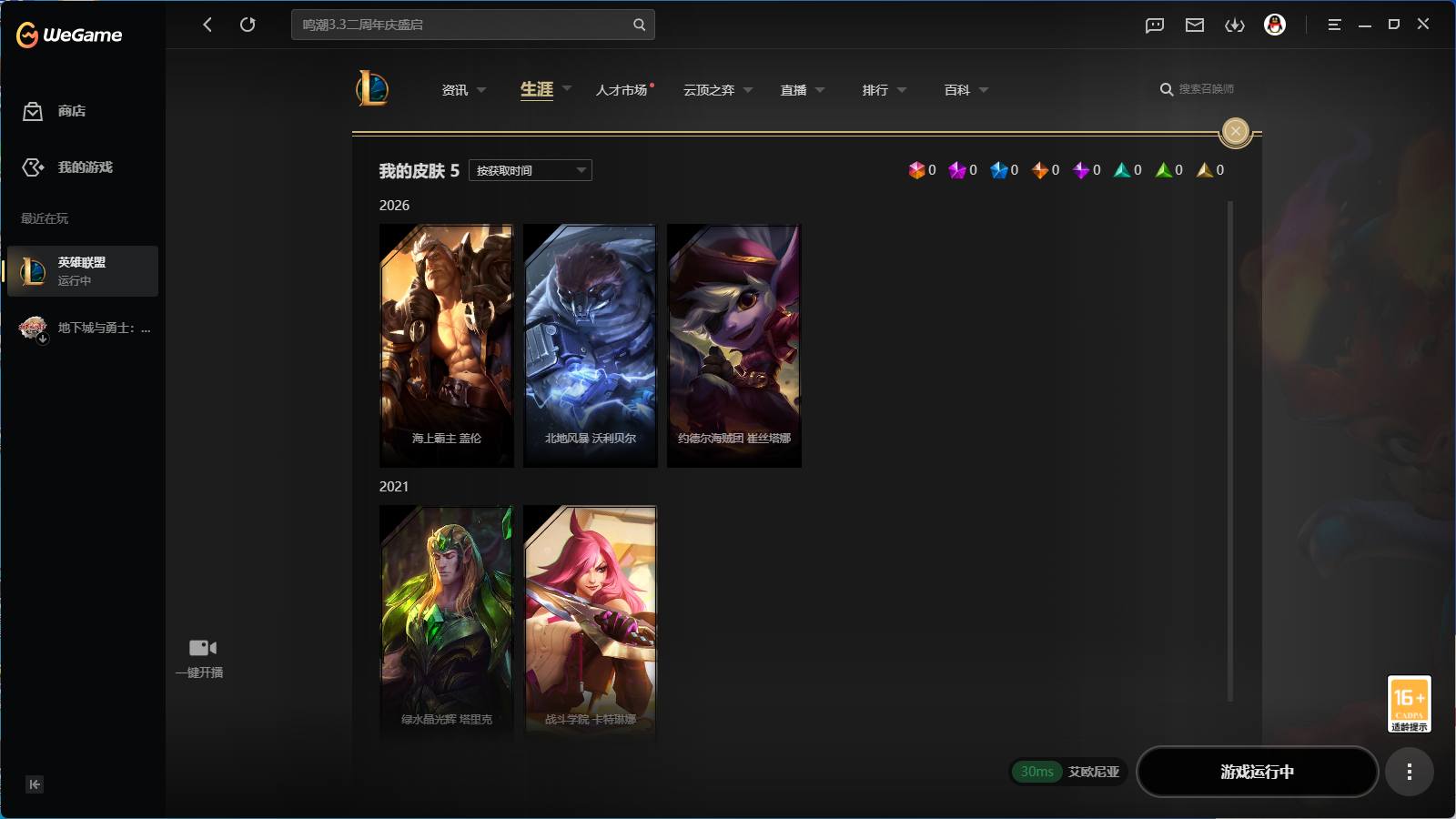This screenshot has height=819, width=1456.
Task: Expand the 直播 dropdown arrow
Action: [x=820, y=90]
